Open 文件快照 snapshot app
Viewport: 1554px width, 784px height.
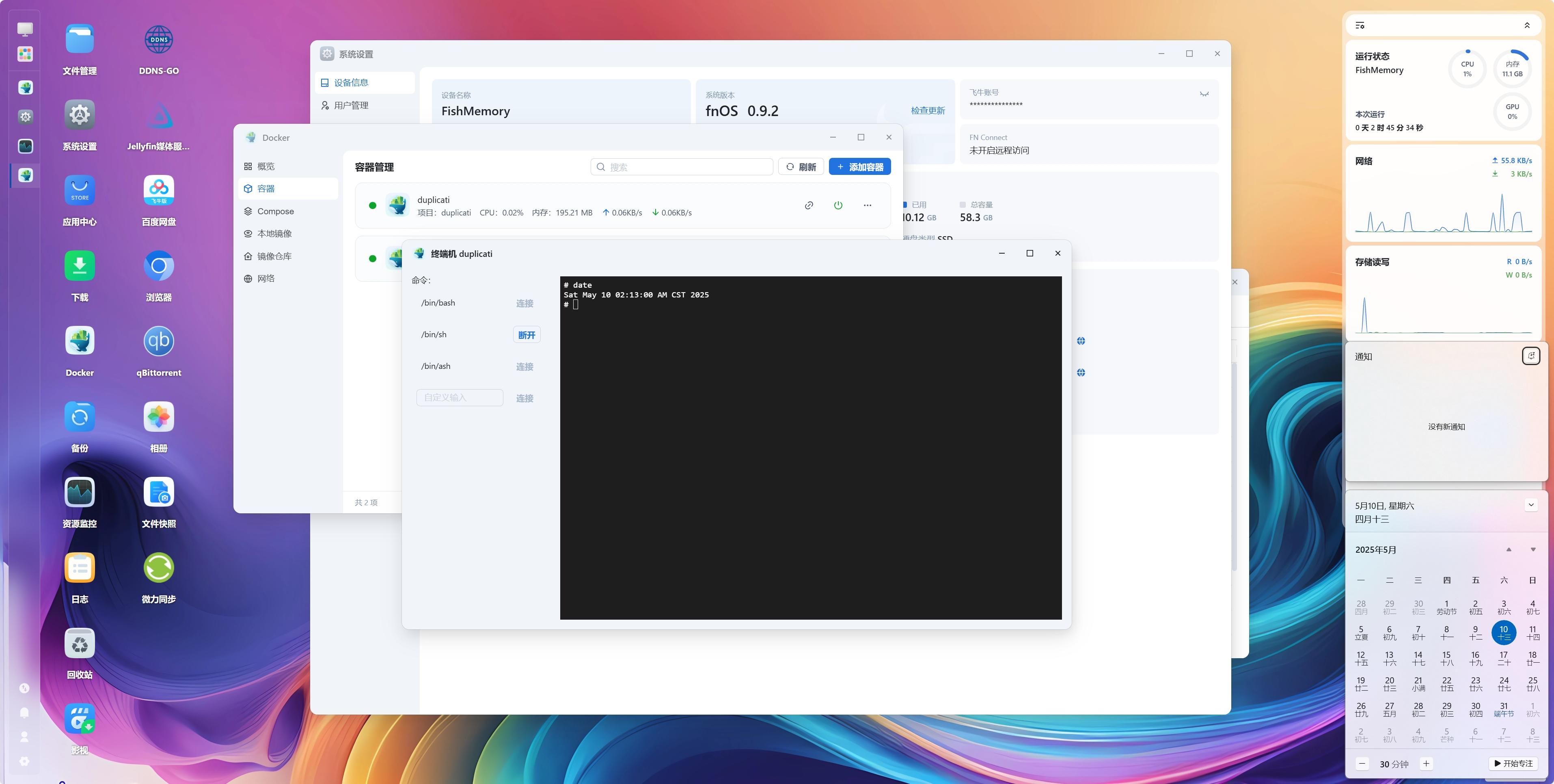(x=159, y=492)
